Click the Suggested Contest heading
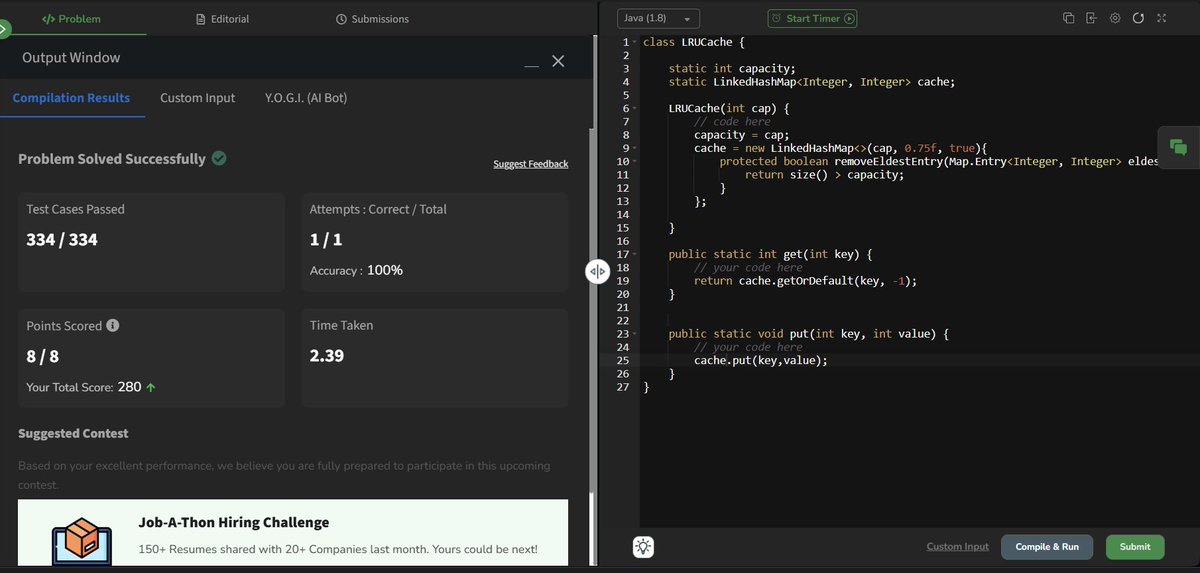 point(73,433)
